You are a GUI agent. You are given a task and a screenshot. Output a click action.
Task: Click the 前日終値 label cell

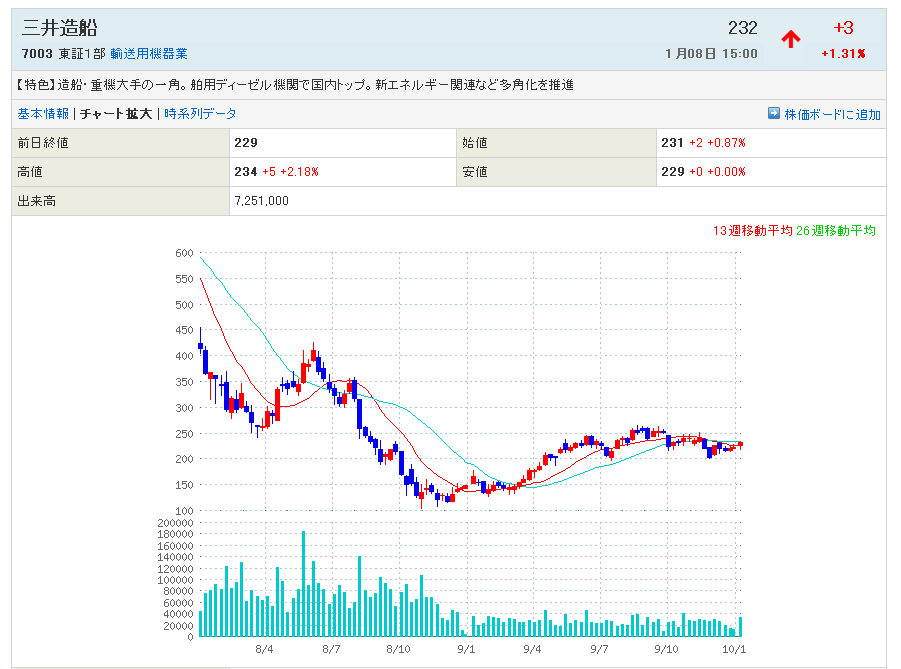[121, 143]
